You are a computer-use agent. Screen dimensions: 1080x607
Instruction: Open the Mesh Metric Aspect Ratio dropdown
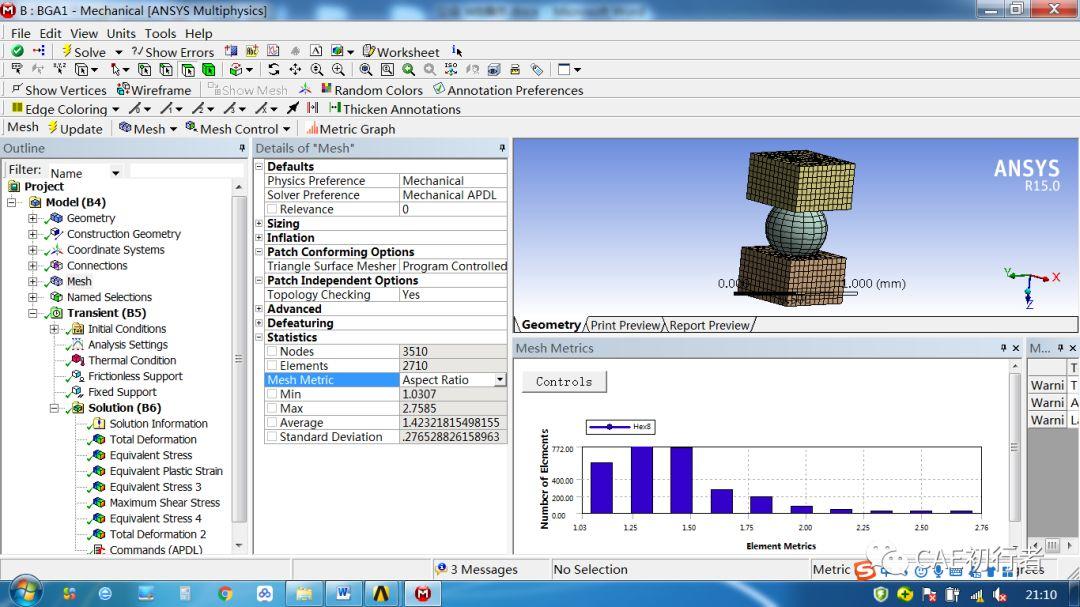500,380
